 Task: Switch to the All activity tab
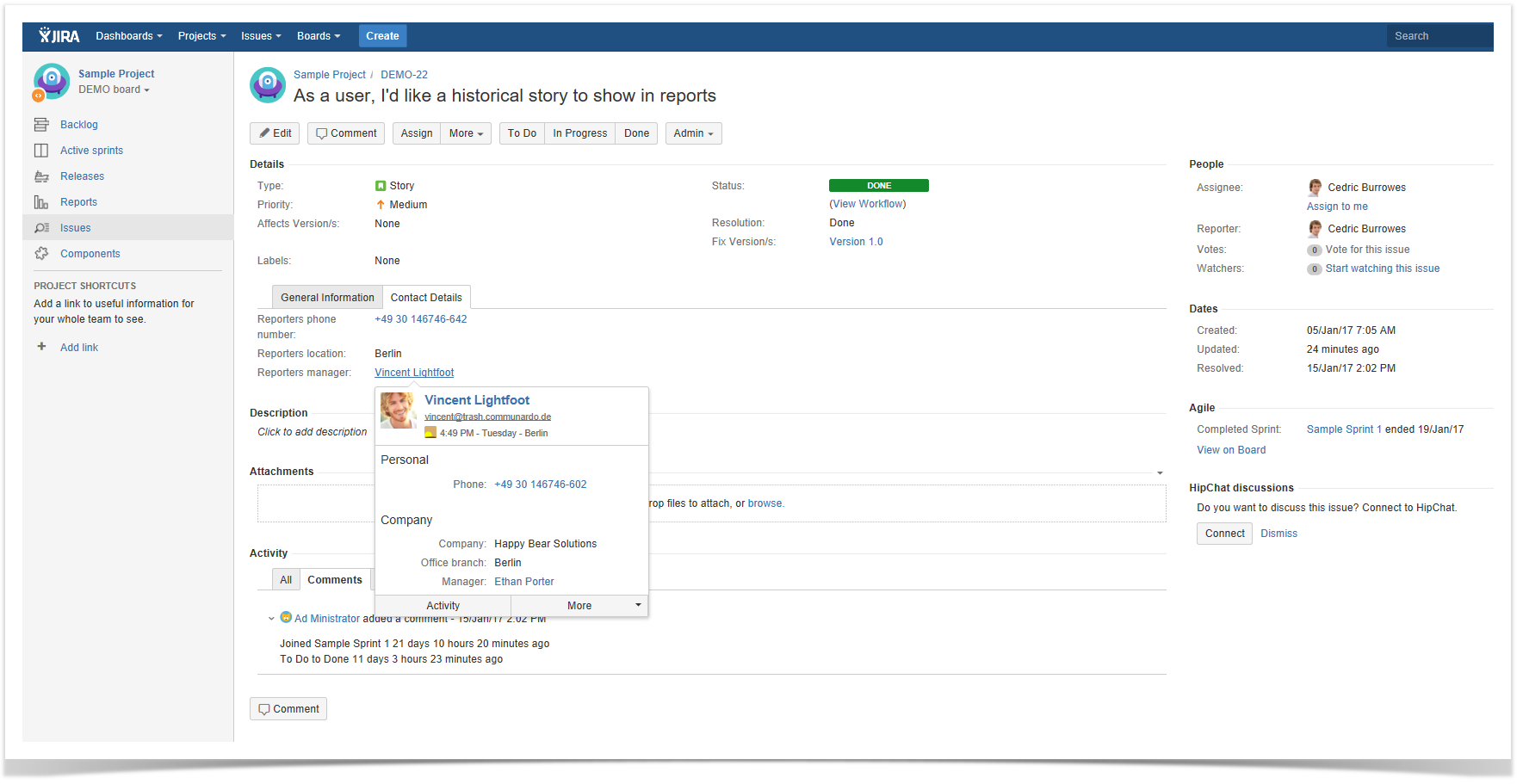286,580
